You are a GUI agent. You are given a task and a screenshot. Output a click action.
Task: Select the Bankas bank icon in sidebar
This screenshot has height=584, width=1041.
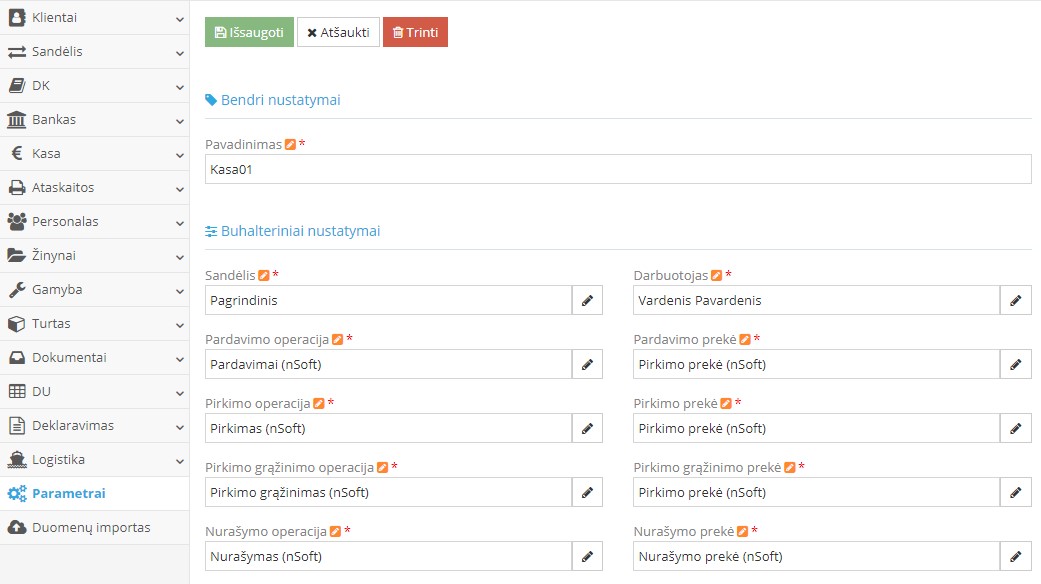click(18, 119)
